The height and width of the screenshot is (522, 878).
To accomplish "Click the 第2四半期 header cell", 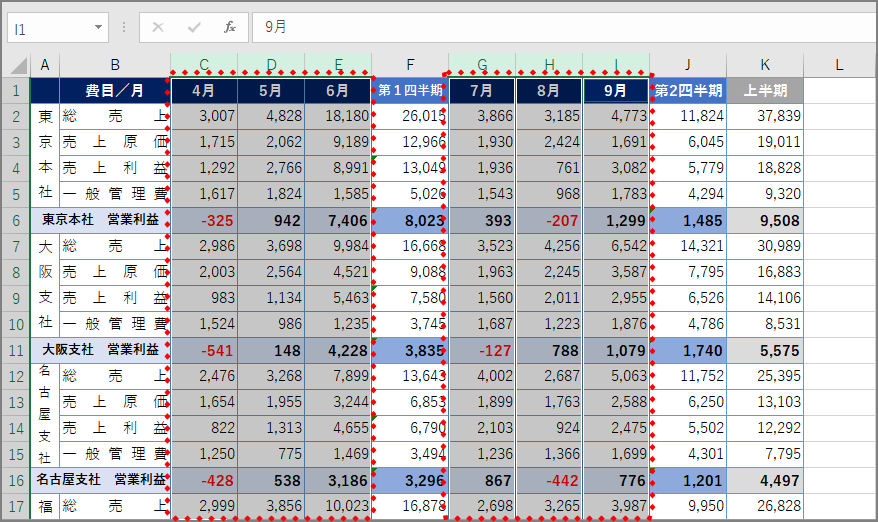I will [688, 91].
